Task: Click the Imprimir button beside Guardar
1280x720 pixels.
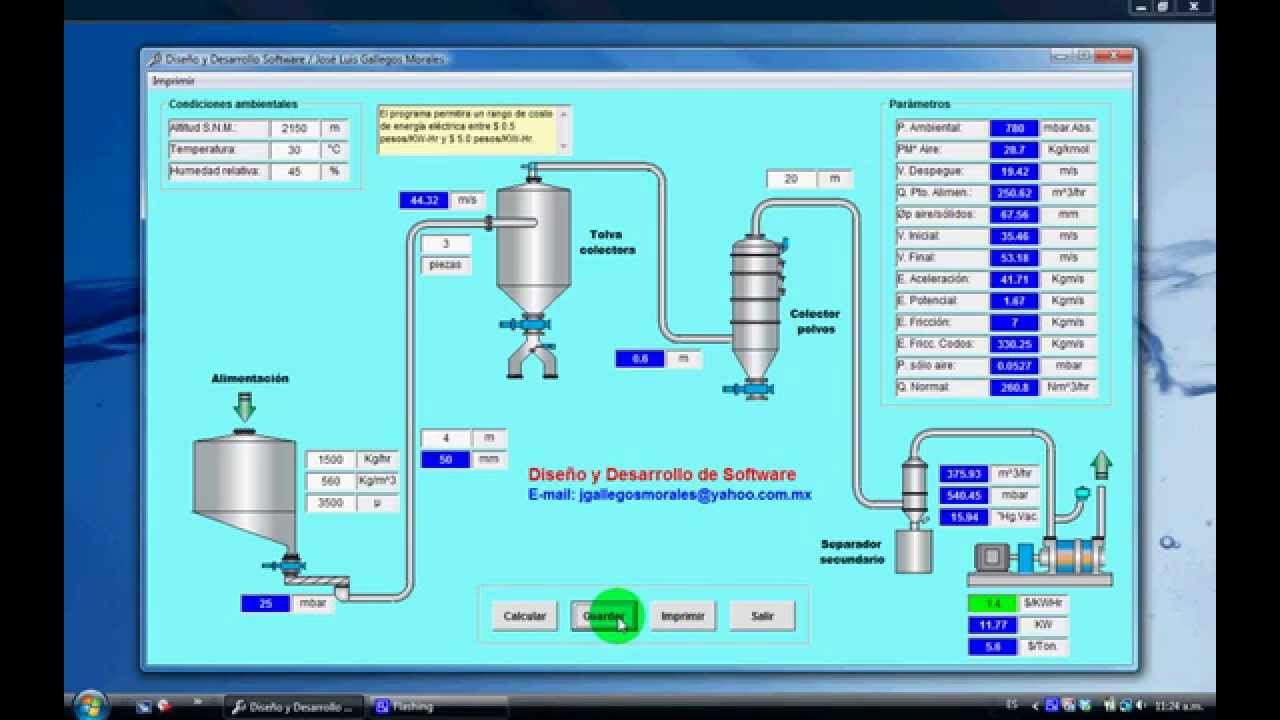Action: tap(683, 616)
